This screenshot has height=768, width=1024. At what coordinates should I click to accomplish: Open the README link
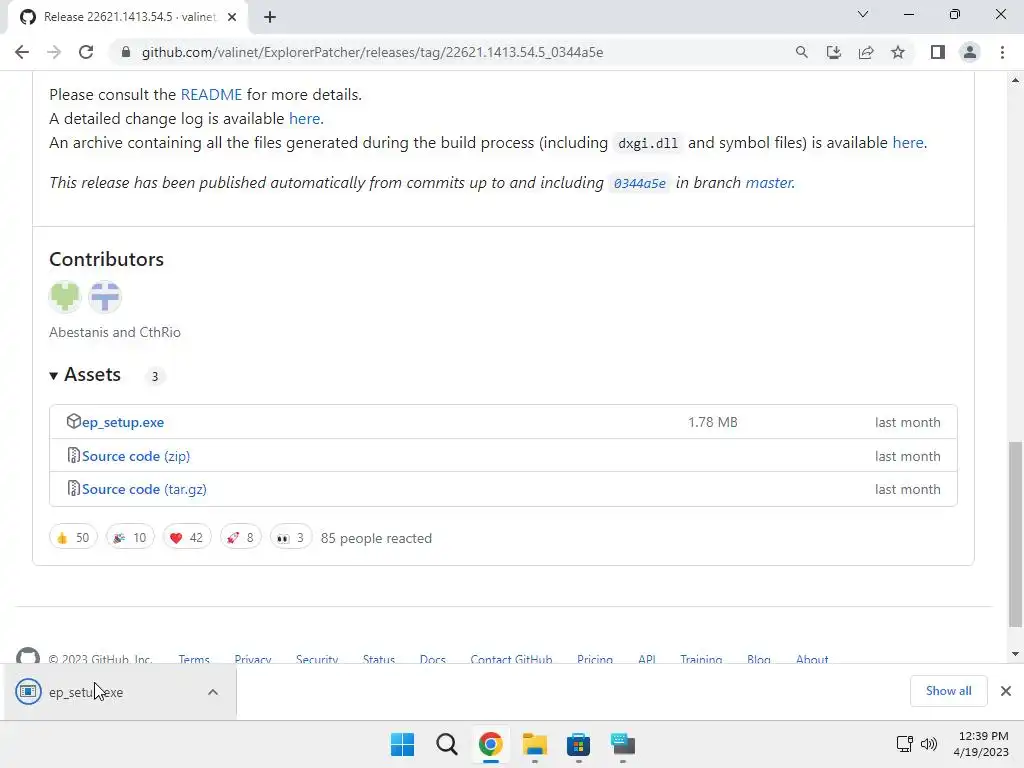(211, 95)
